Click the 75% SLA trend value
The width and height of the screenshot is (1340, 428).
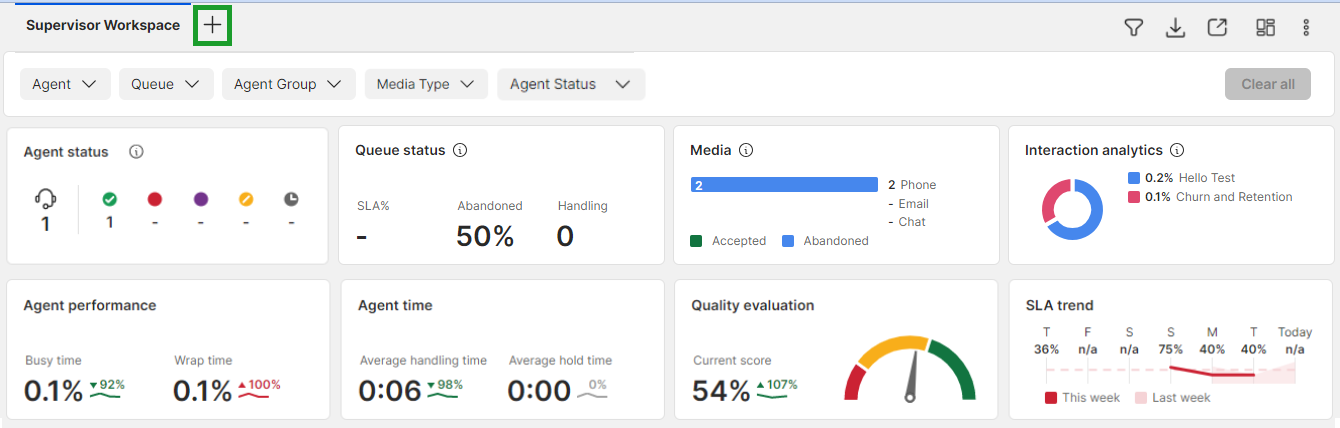click(x=1170, y=350)
